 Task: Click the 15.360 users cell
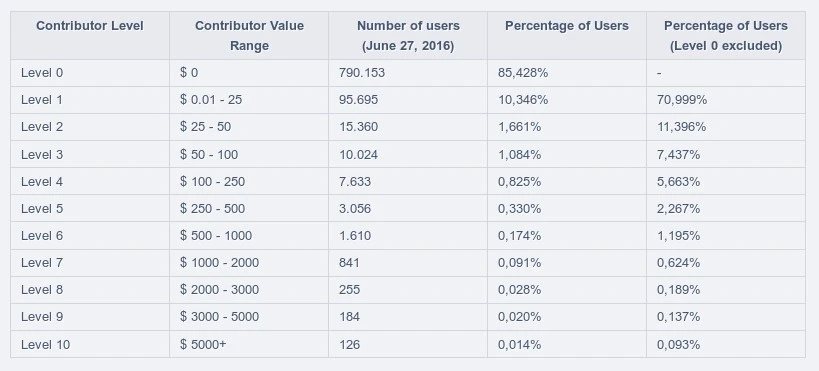pos(358,127)
